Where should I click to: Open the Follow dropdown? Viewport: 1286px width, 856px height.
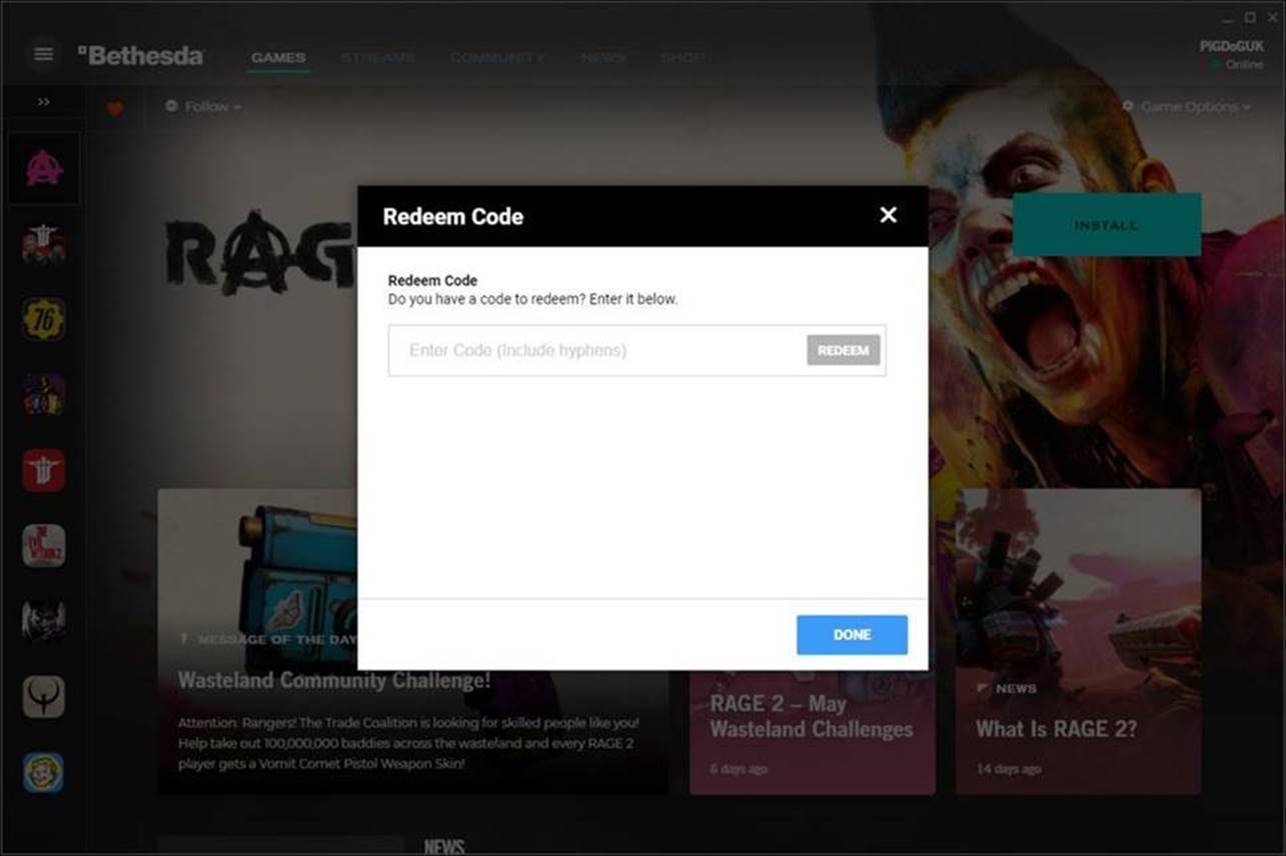[203, 106]
